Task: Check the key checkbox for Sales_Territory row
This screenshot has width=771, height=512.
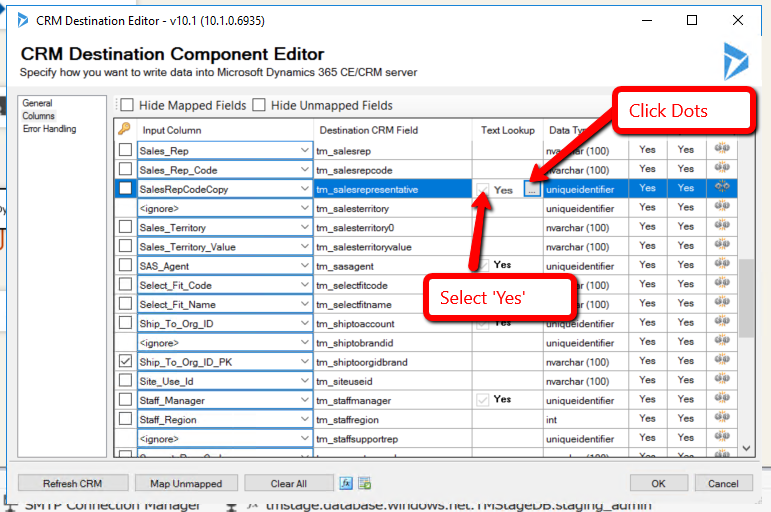Action: (125, 226)
